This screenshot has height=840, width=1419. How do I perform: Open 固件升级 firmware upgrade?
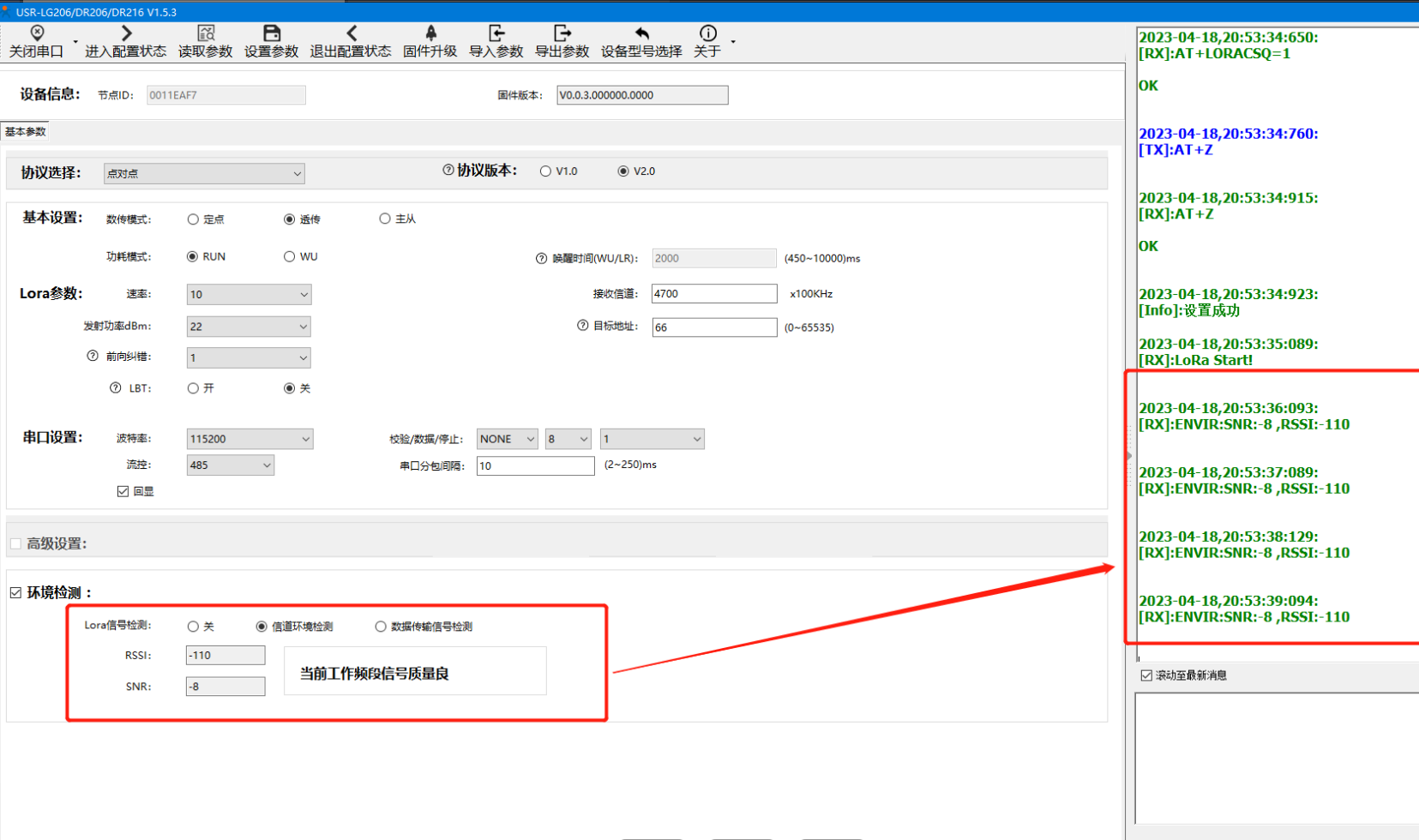point(430,33)
